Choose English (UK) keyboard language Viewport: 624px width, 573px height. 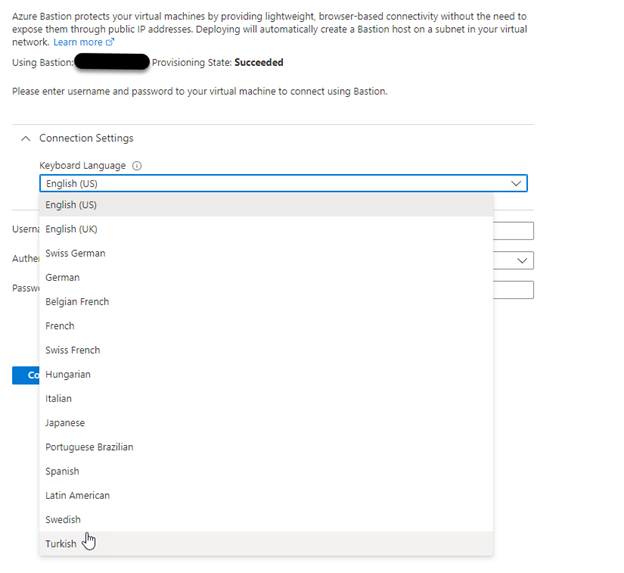(x=71, y=229)
